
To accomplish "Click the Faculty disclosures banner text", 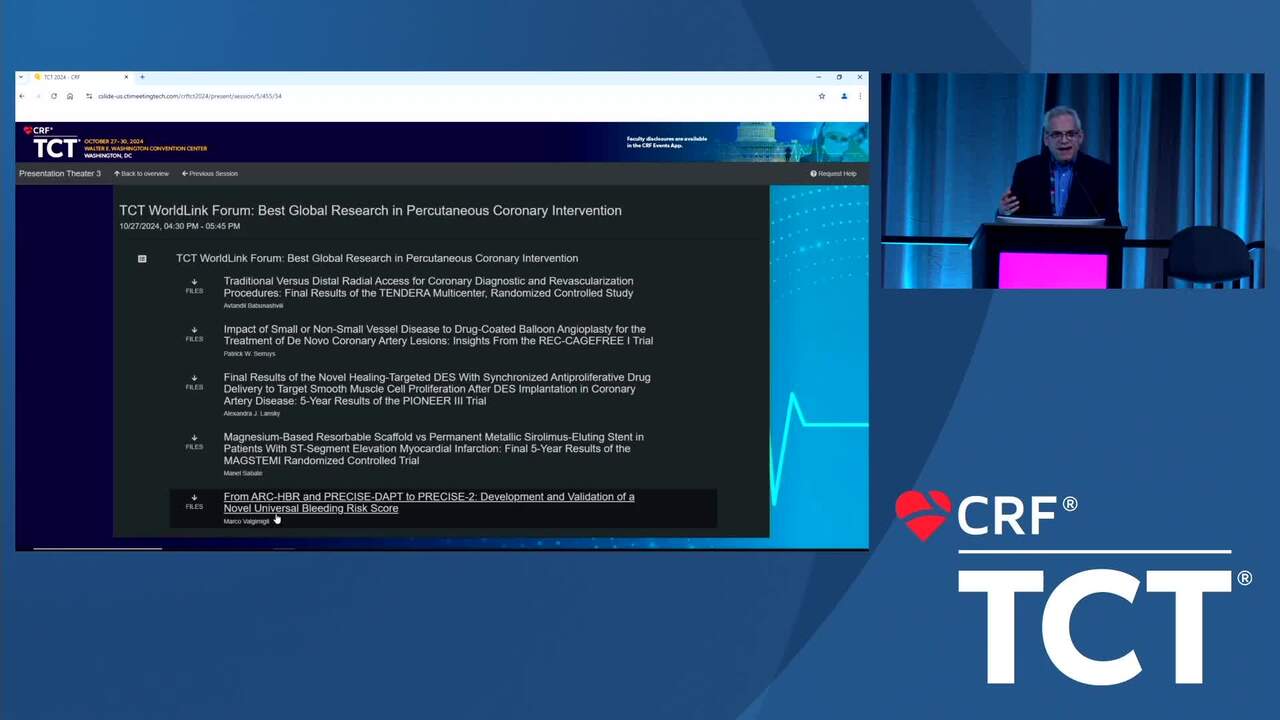I will click(x=667, y=142).
